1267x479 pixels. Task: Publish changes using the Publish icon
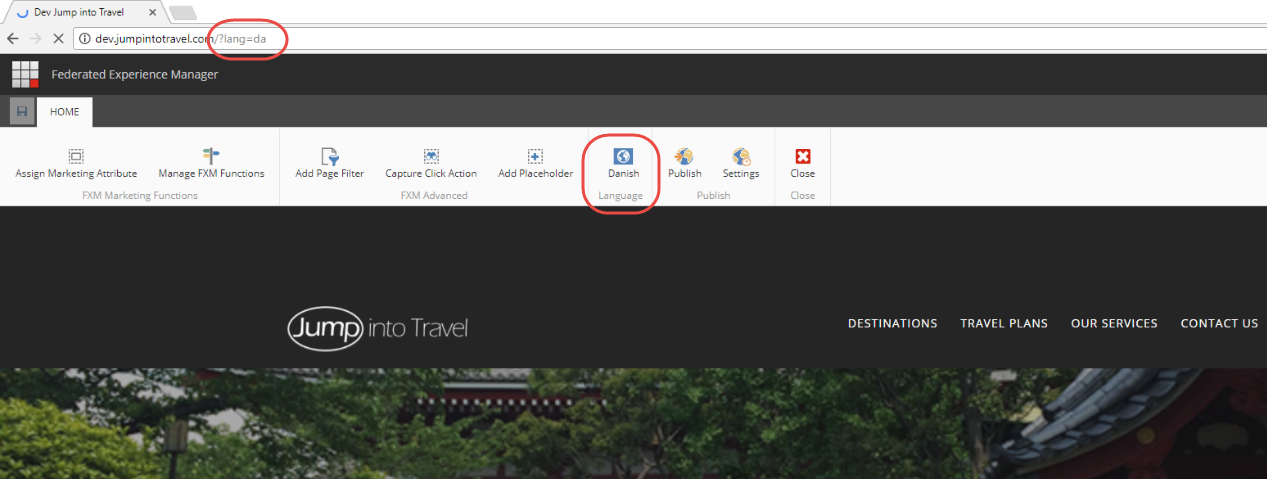tap(684, 157)
